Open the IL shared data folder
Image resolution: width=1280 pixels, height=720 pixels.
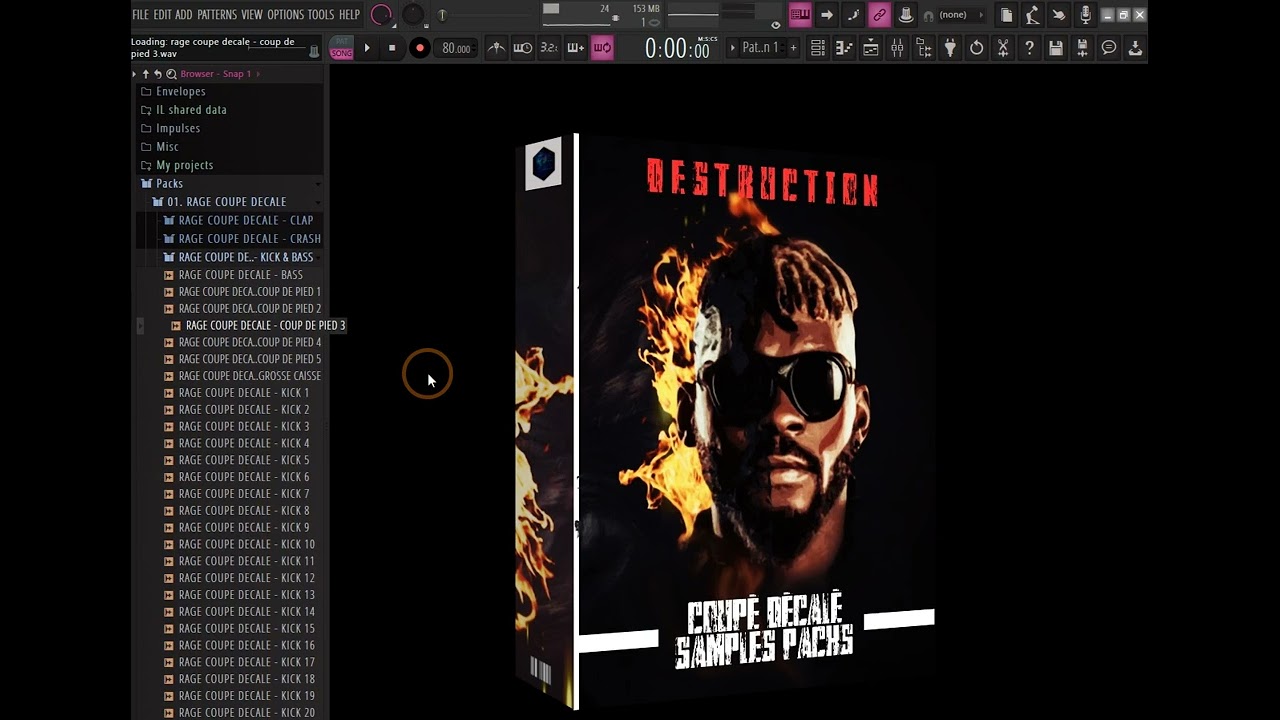point(183,110)
